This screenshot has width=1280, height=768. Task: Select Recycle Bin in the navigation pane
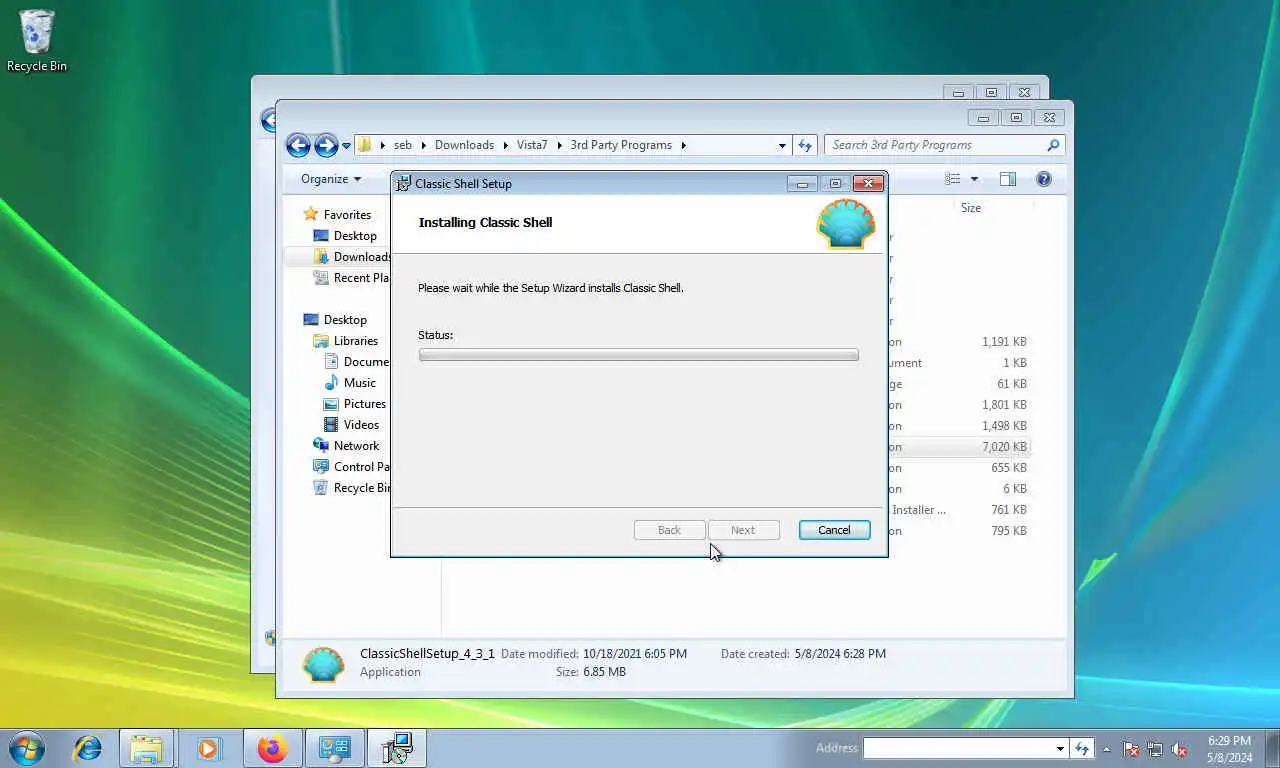pos(351,488)
